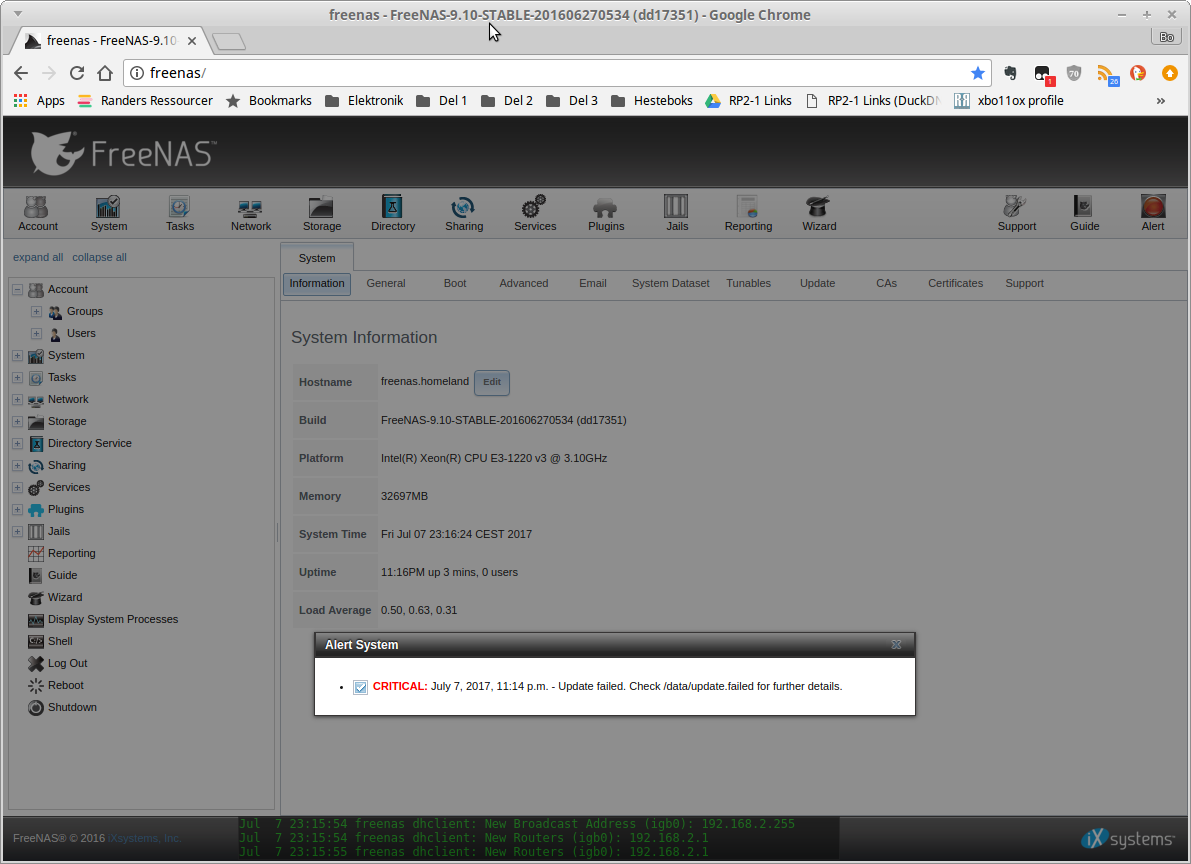Open the Directory toolbar icon
Image resolution: width=1191 pixels, height=864 pixels.
pyautogui.click(x=393, y=214)
